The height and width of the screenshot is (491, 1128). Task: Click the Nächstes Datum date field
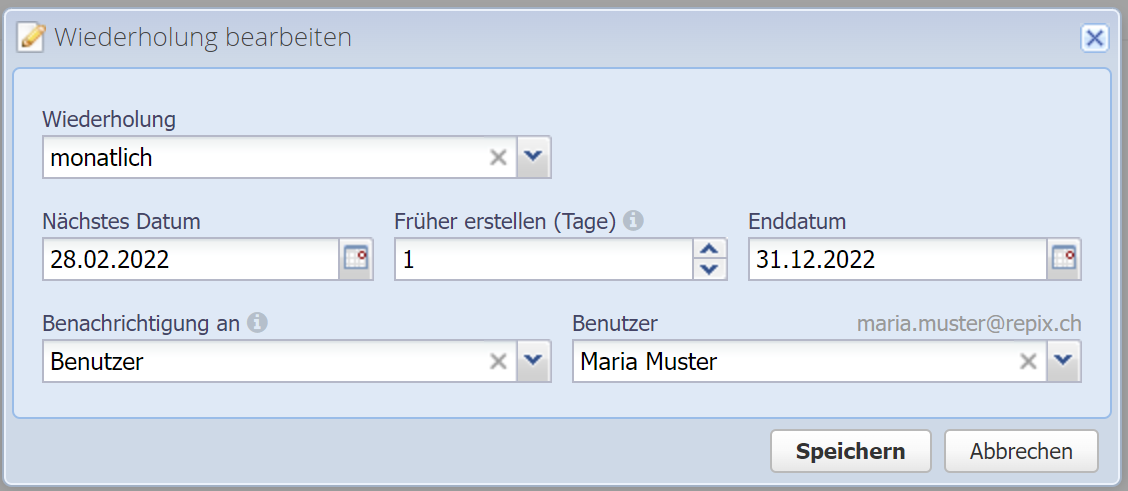tap(190, 260)
